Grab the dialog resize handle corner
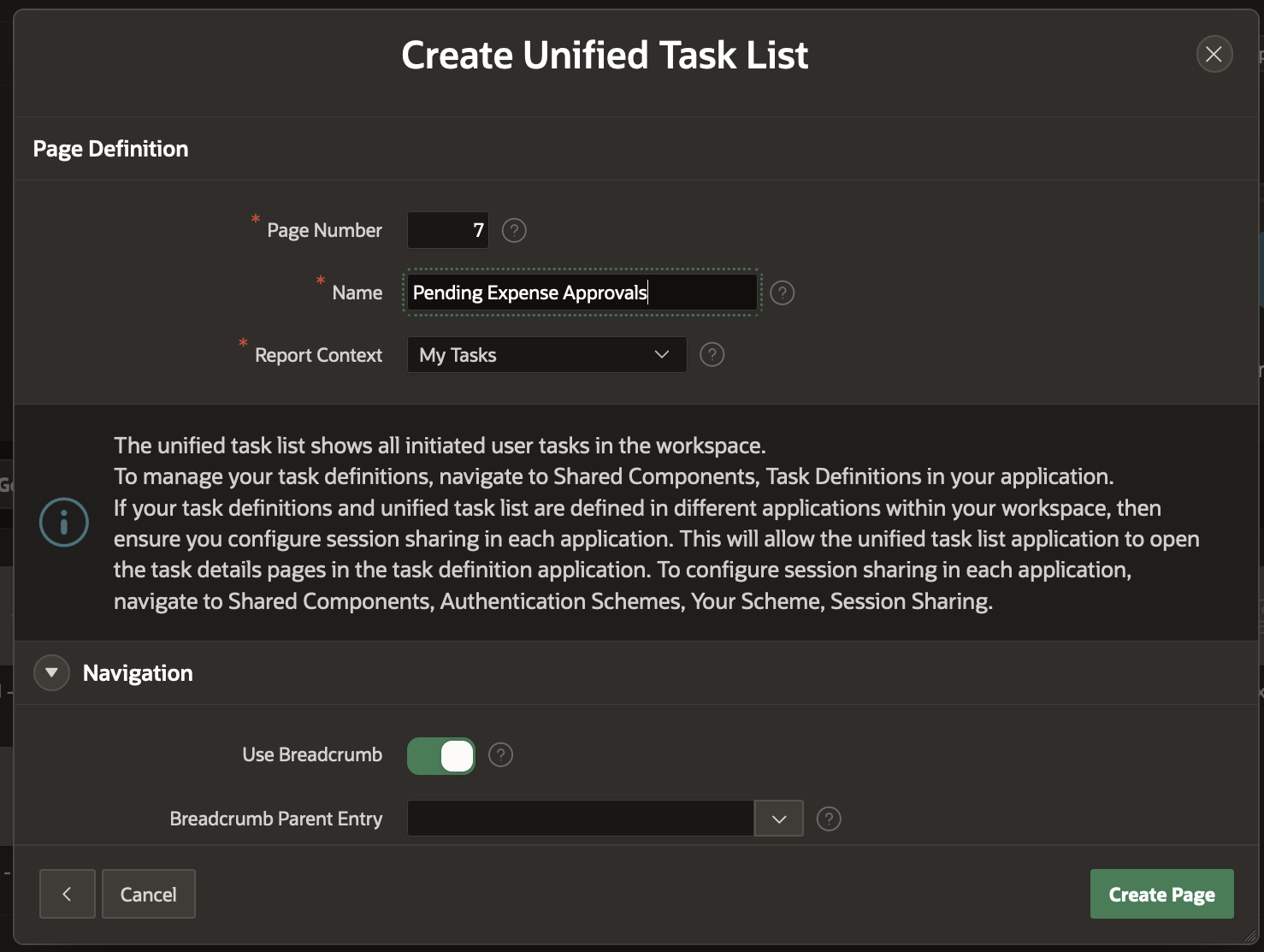 [1251, 937]
